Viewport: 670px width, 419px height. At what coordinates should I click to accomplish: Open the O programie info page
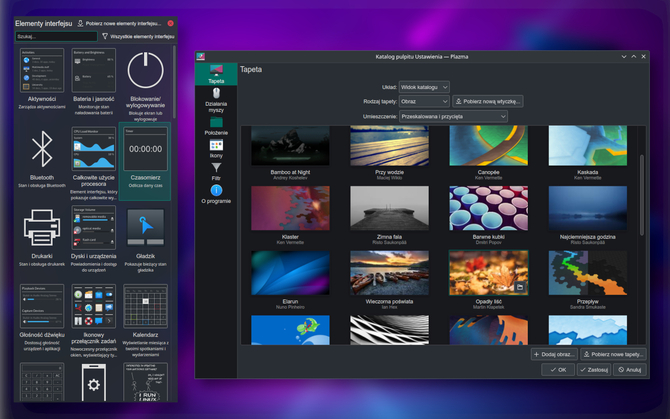[216, 194]
